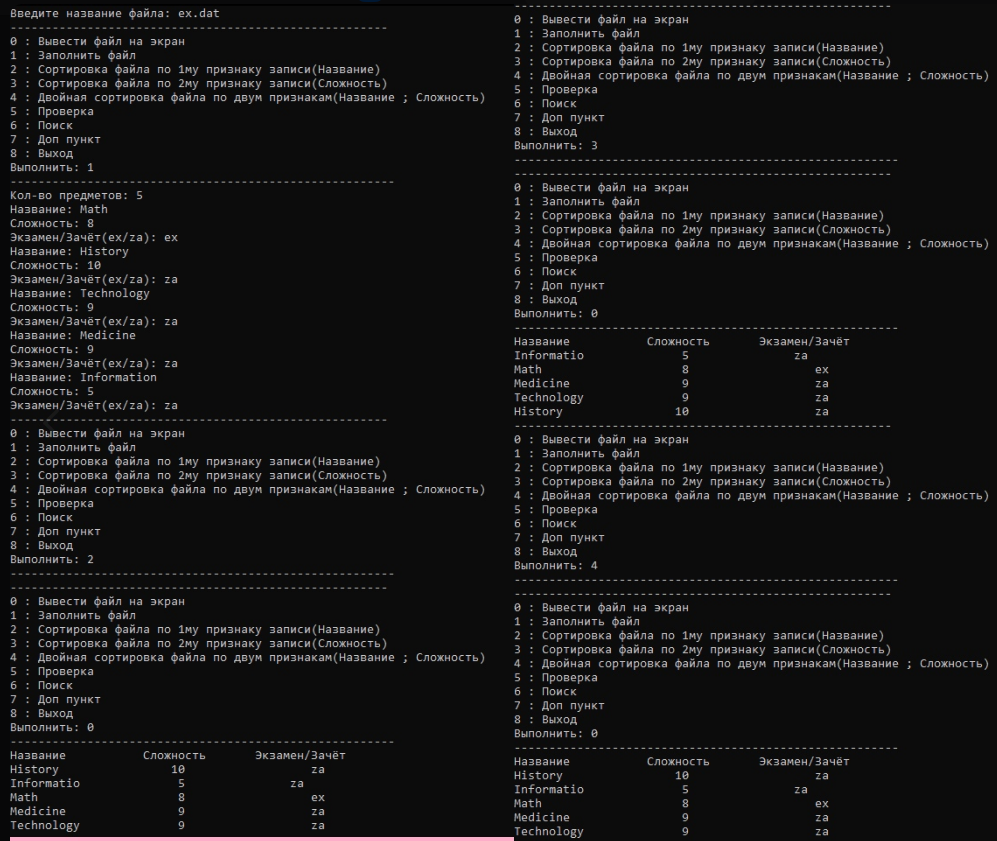
Task: Click menu option 8 'Выход' directly above 'Выполнить: 1'
Action: (42, 153)
